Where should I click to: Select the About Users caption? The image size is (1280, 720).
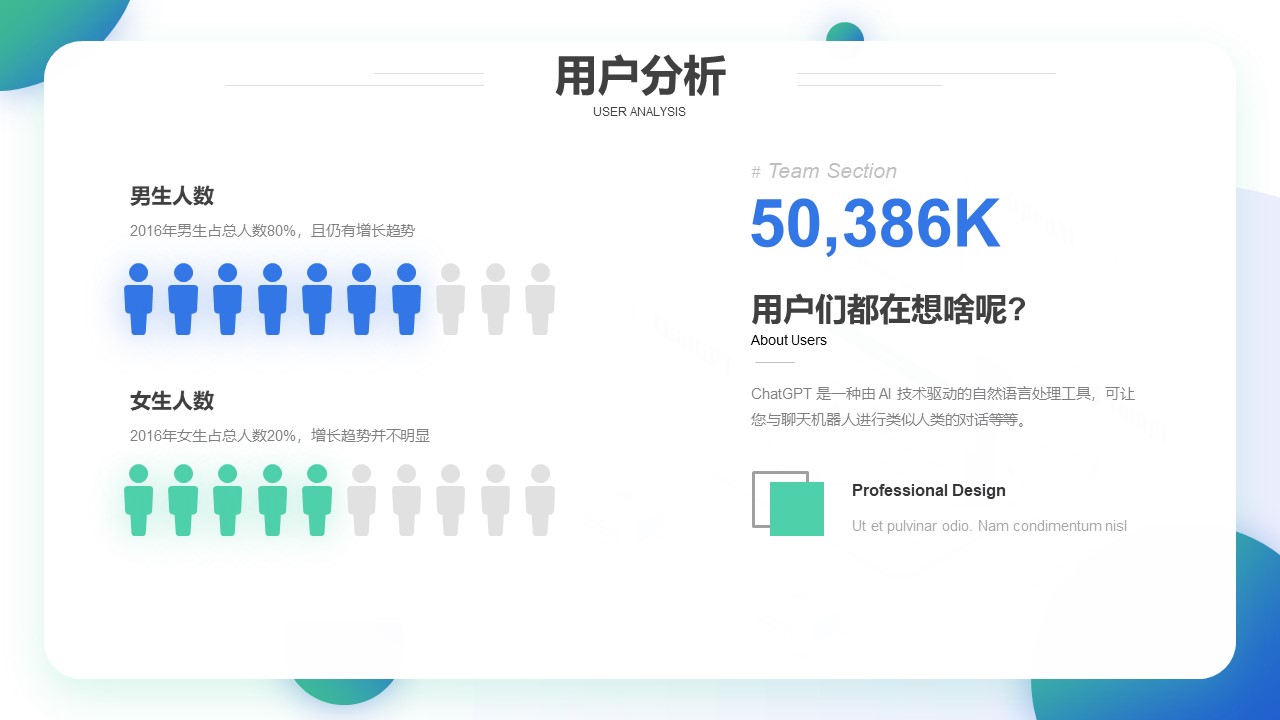(789, 340)
